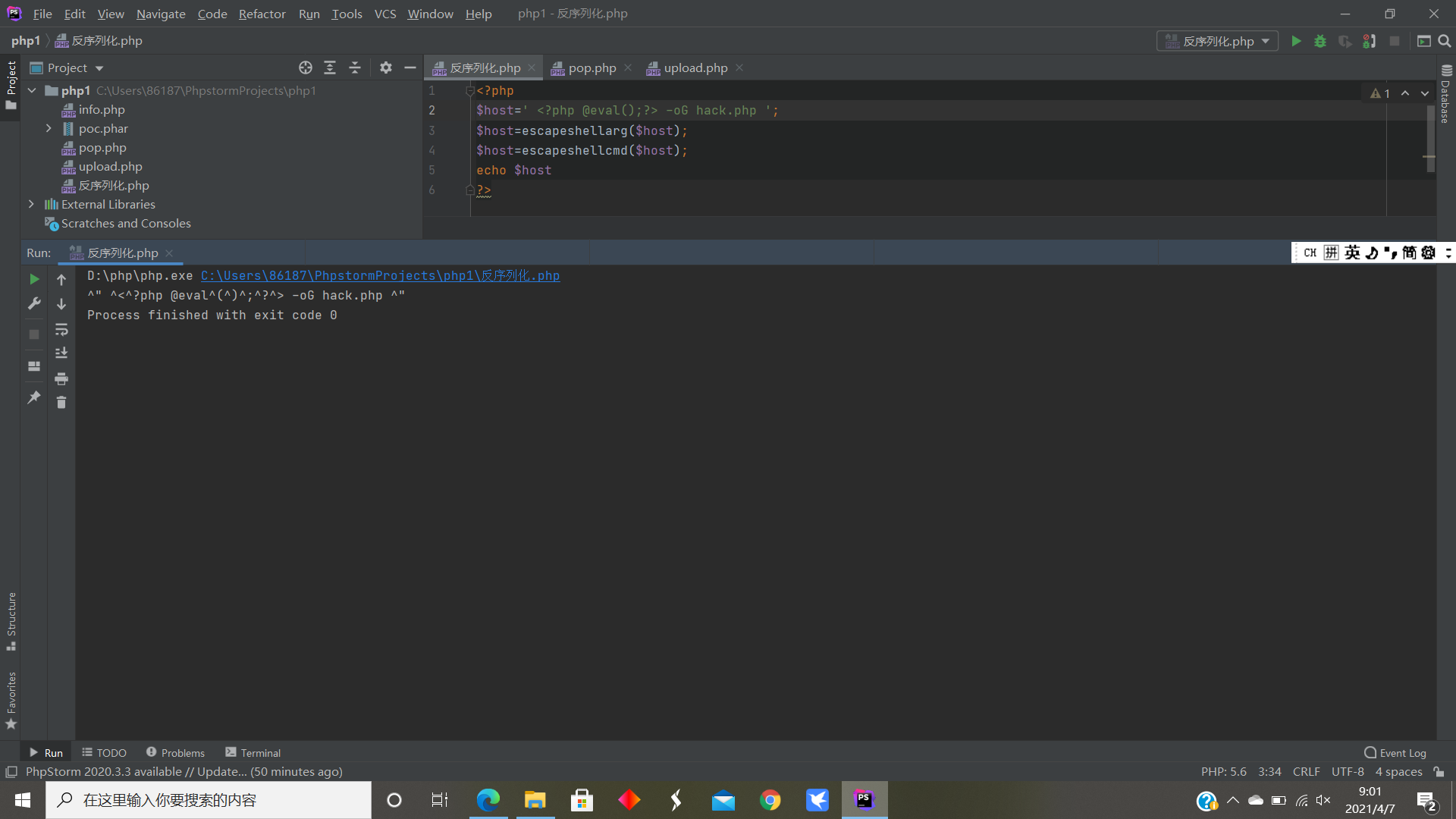Screen dimensions: 1456x819
Task: Toggle Scroll to End in the Run output
Action: 61,353
